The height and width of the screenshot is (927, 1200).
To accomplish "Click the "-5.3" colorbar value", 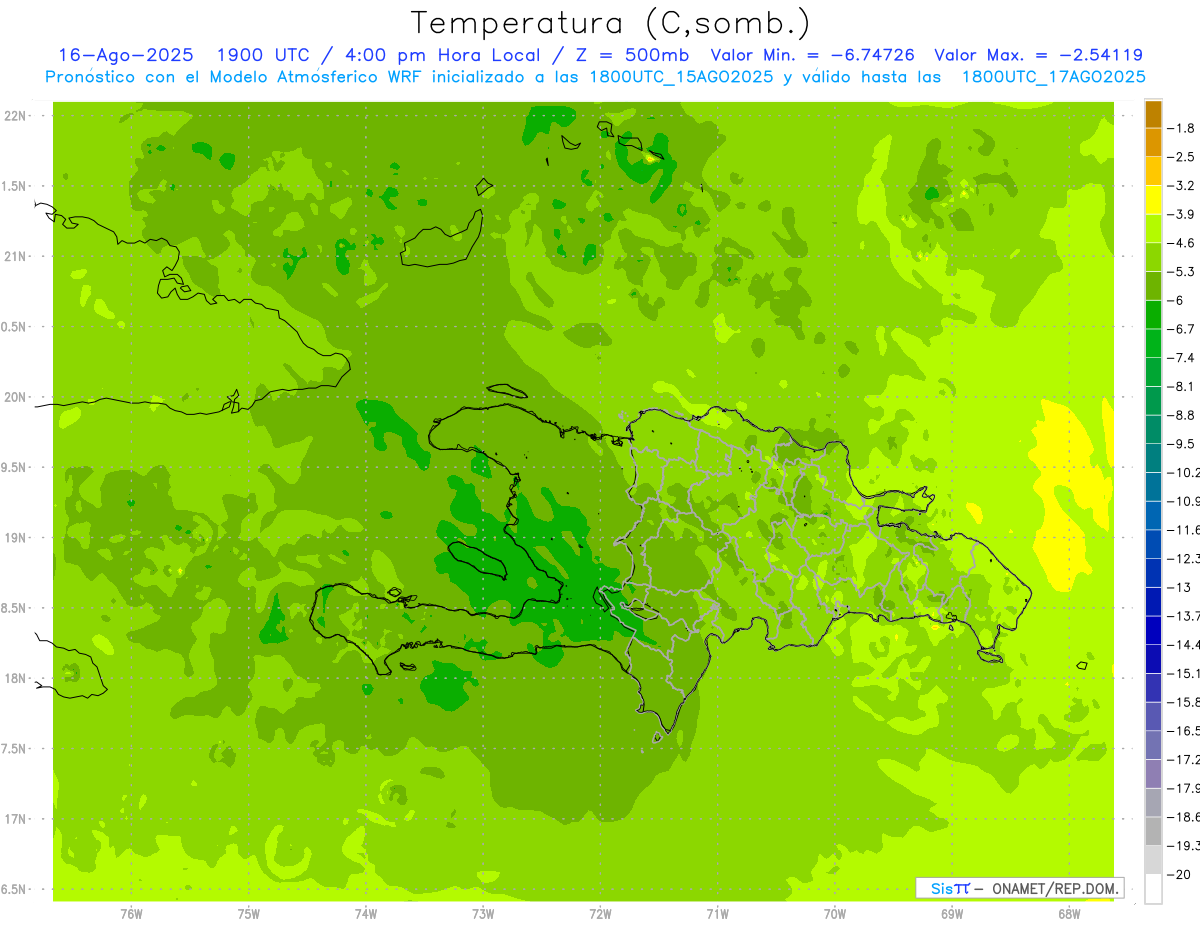I will (1182, 272).
